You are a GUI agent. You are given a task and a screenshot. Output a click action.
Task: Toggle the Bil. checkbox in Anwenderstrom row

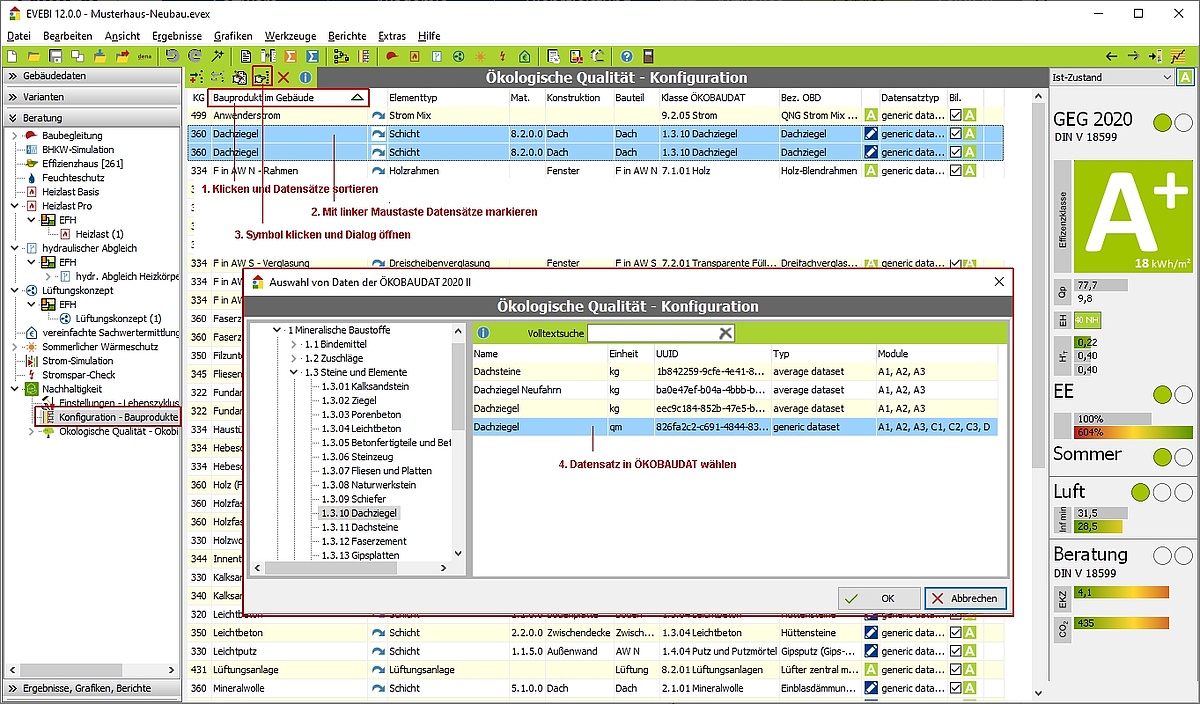tap(956, 116)
